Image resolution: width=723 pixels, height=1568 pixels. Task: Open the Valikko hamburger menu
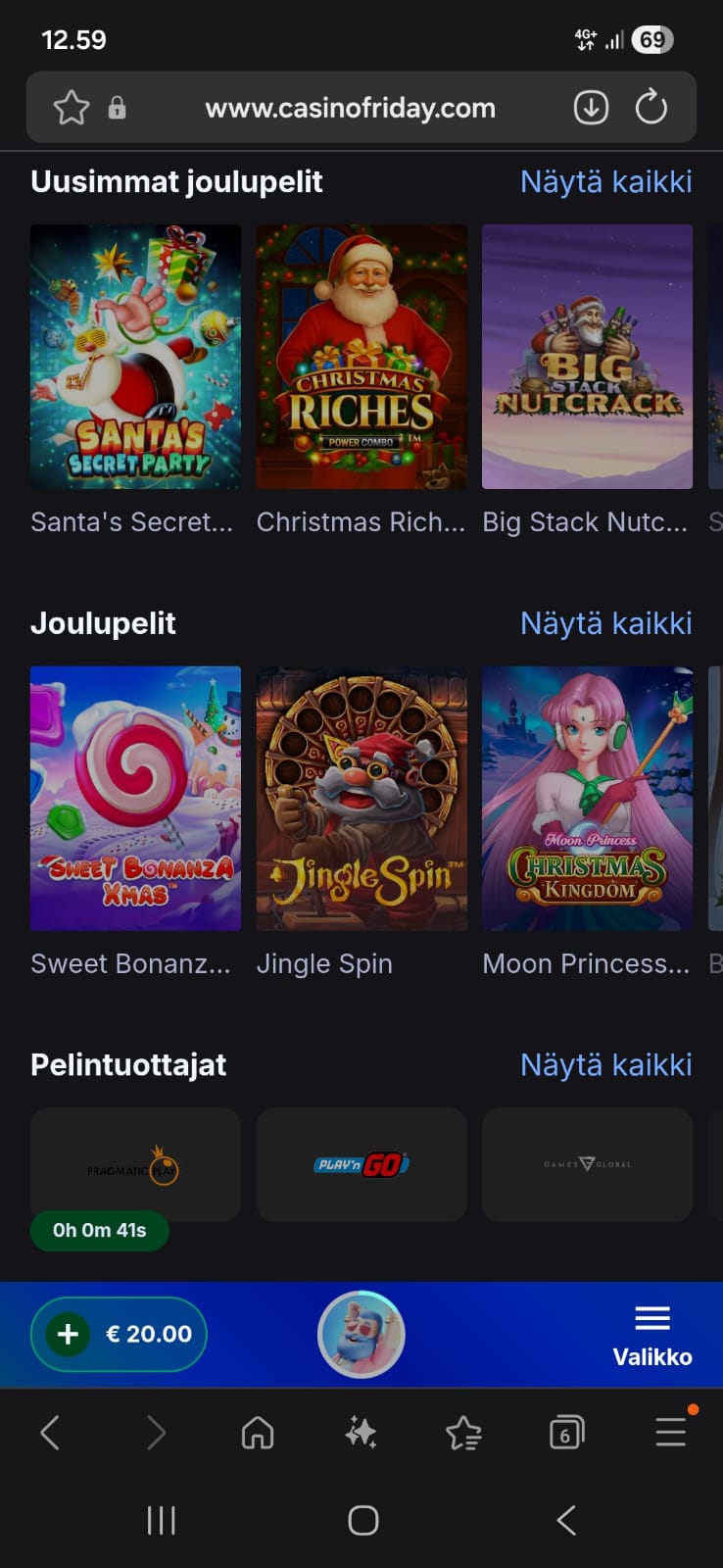(x=652, y=1334)
